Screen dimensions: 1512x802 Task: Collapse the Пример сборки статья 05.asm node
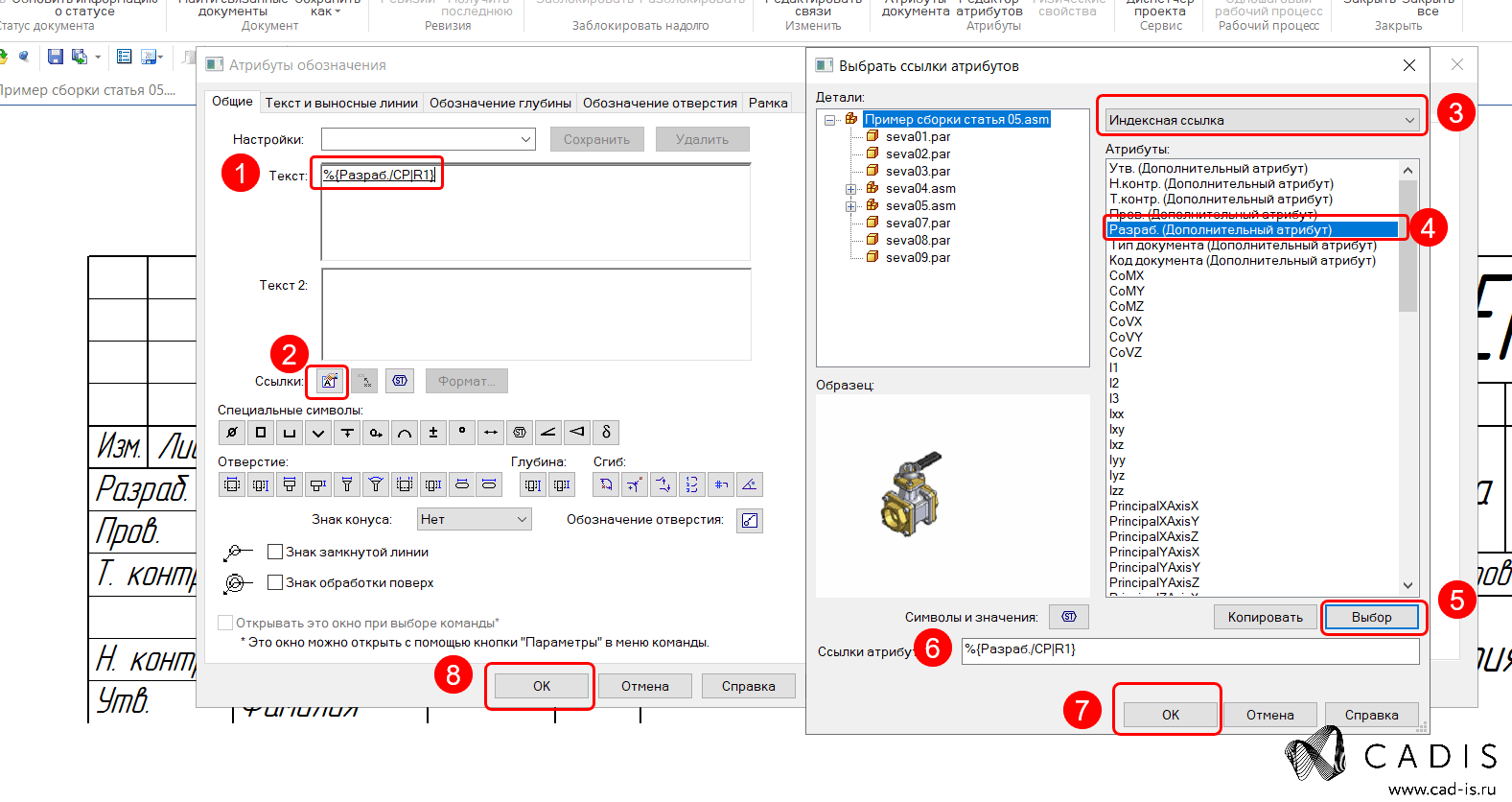[x=830, y=120]
